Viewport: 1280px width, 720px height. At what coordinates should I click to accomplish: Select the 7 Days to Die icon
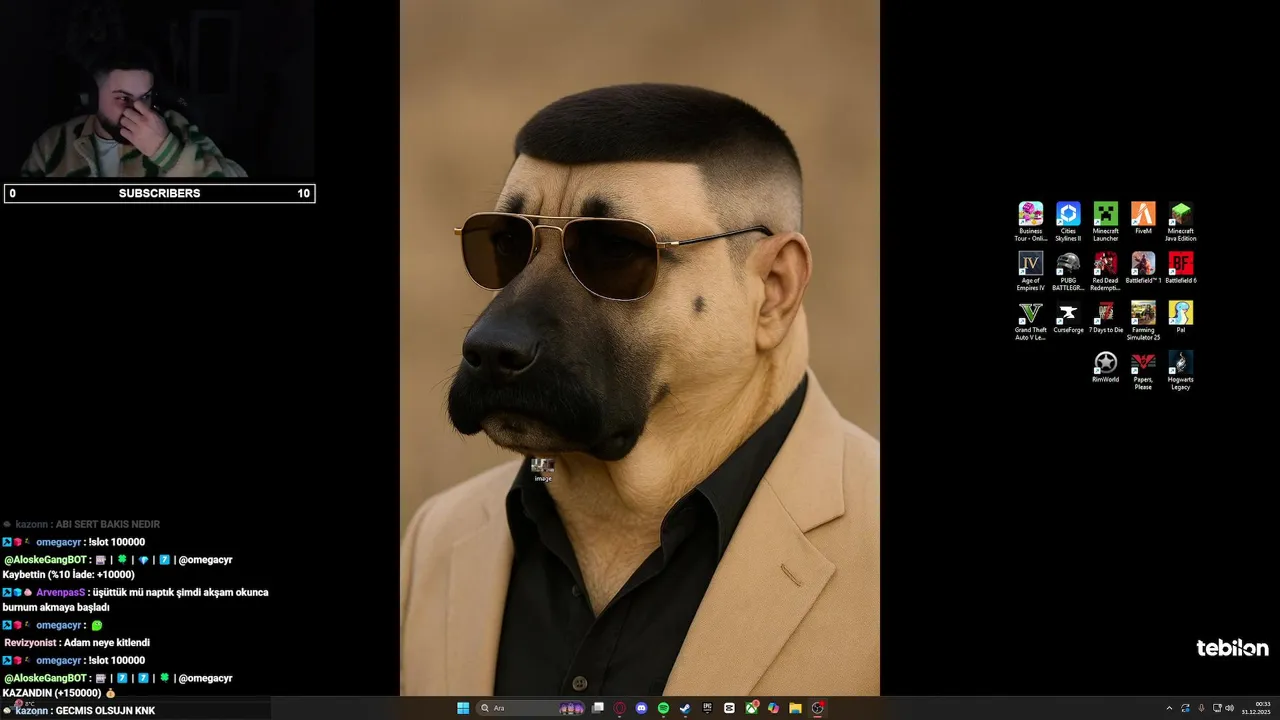(x=1105, y=318)
